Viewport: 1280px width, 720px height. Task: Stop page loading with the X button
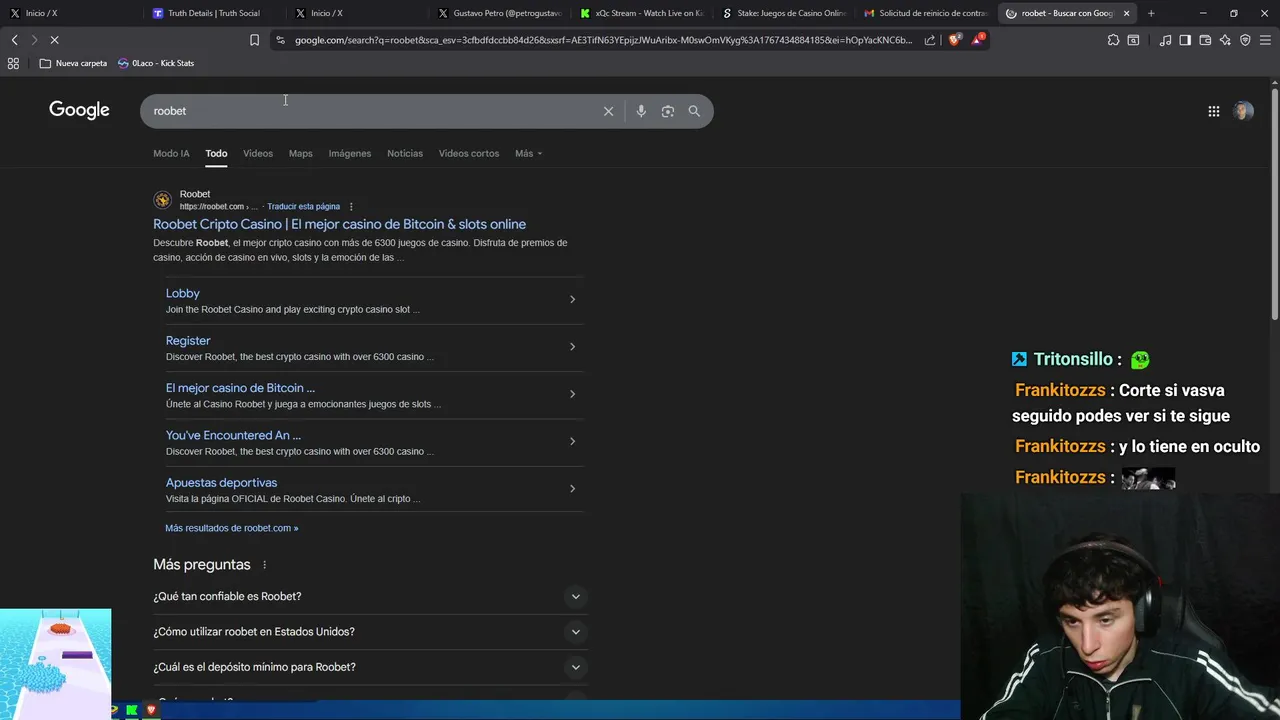[x=54, y=40]
